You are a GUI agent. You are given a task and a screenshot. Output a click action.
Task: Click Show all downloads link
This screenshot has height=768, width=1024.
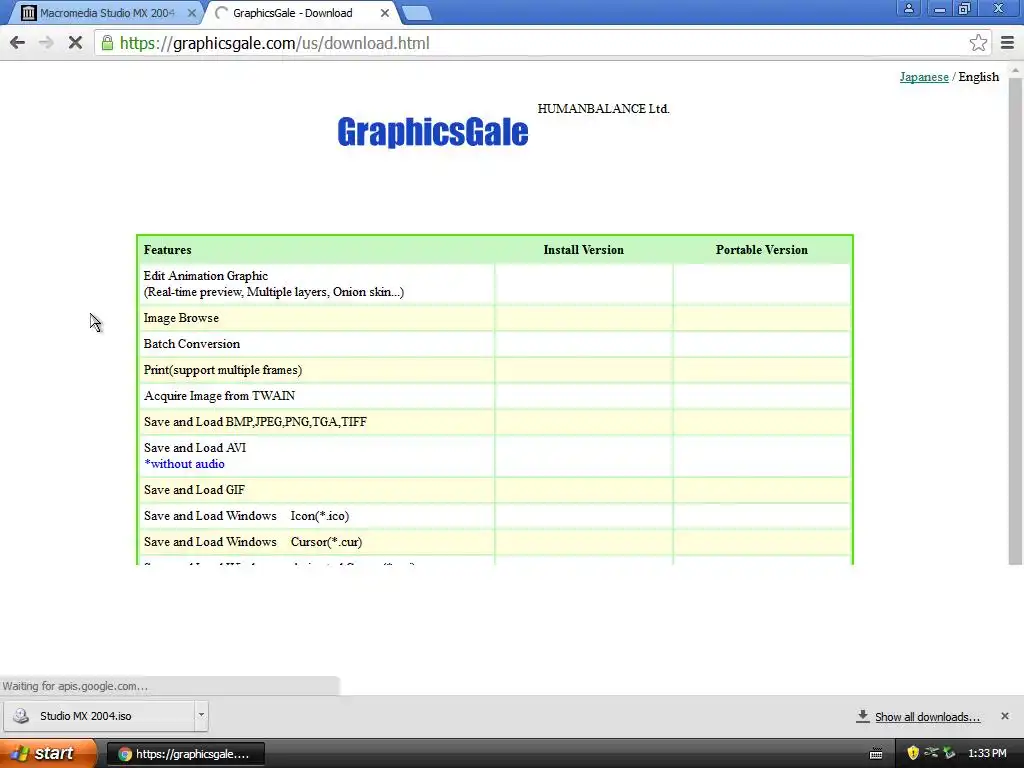click(x=927, y=717)
